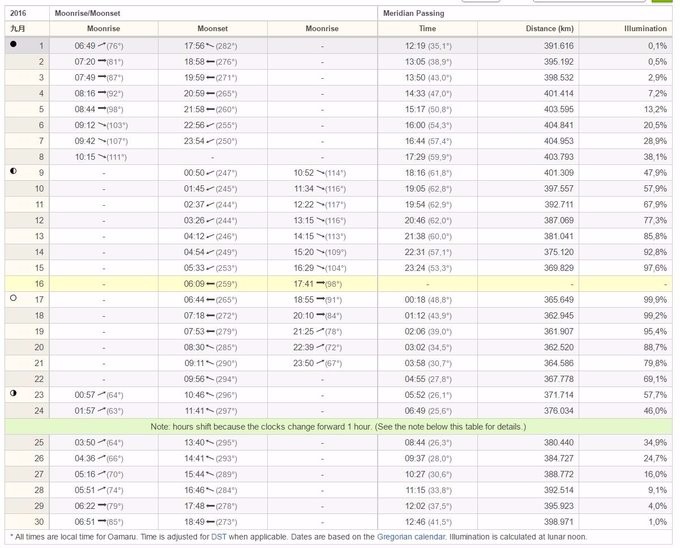
Task: Select the Illumination column header
Action: [x=642, y=29]
